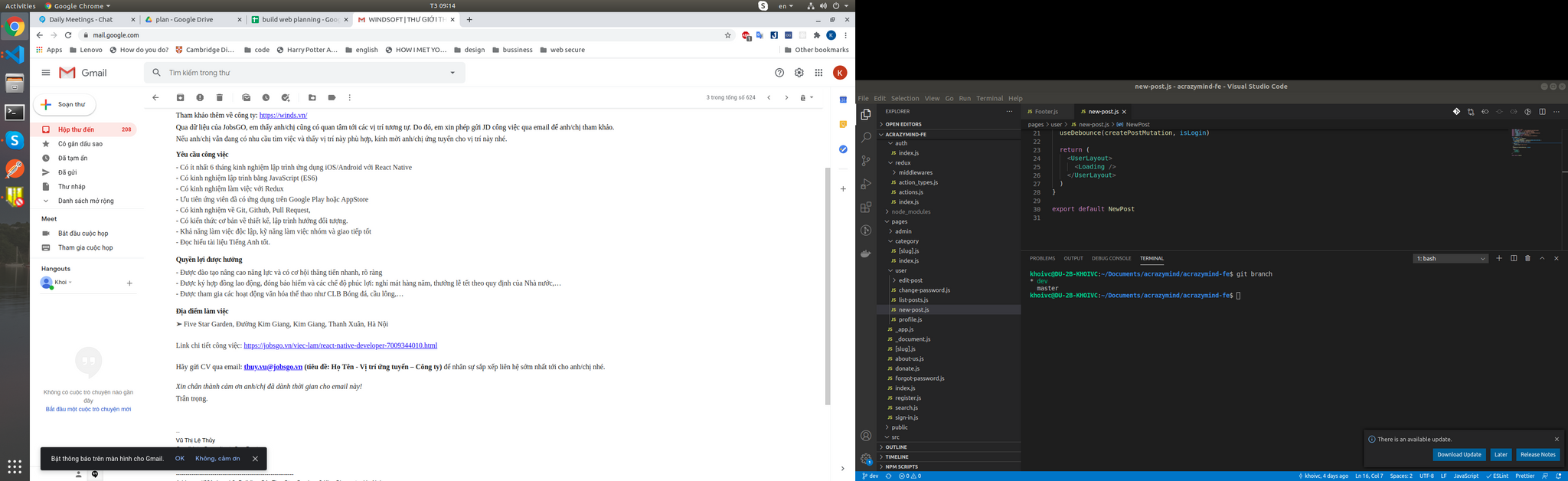This screenshot has width=1568, height=481.
Task: Switch to the Footer.js editor tab
Action: pos(1046,112)
